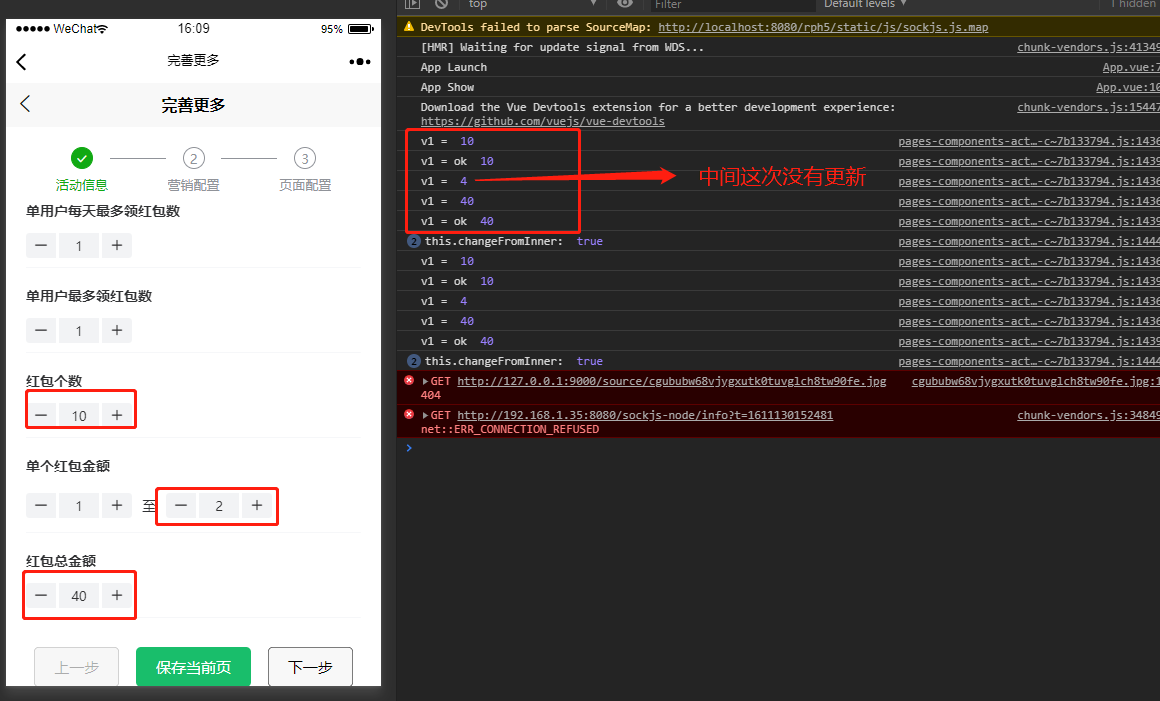Click the maximum 单个红包金额 field showing 2
This screenshot has height=701, width=1160.
(219, 506)
